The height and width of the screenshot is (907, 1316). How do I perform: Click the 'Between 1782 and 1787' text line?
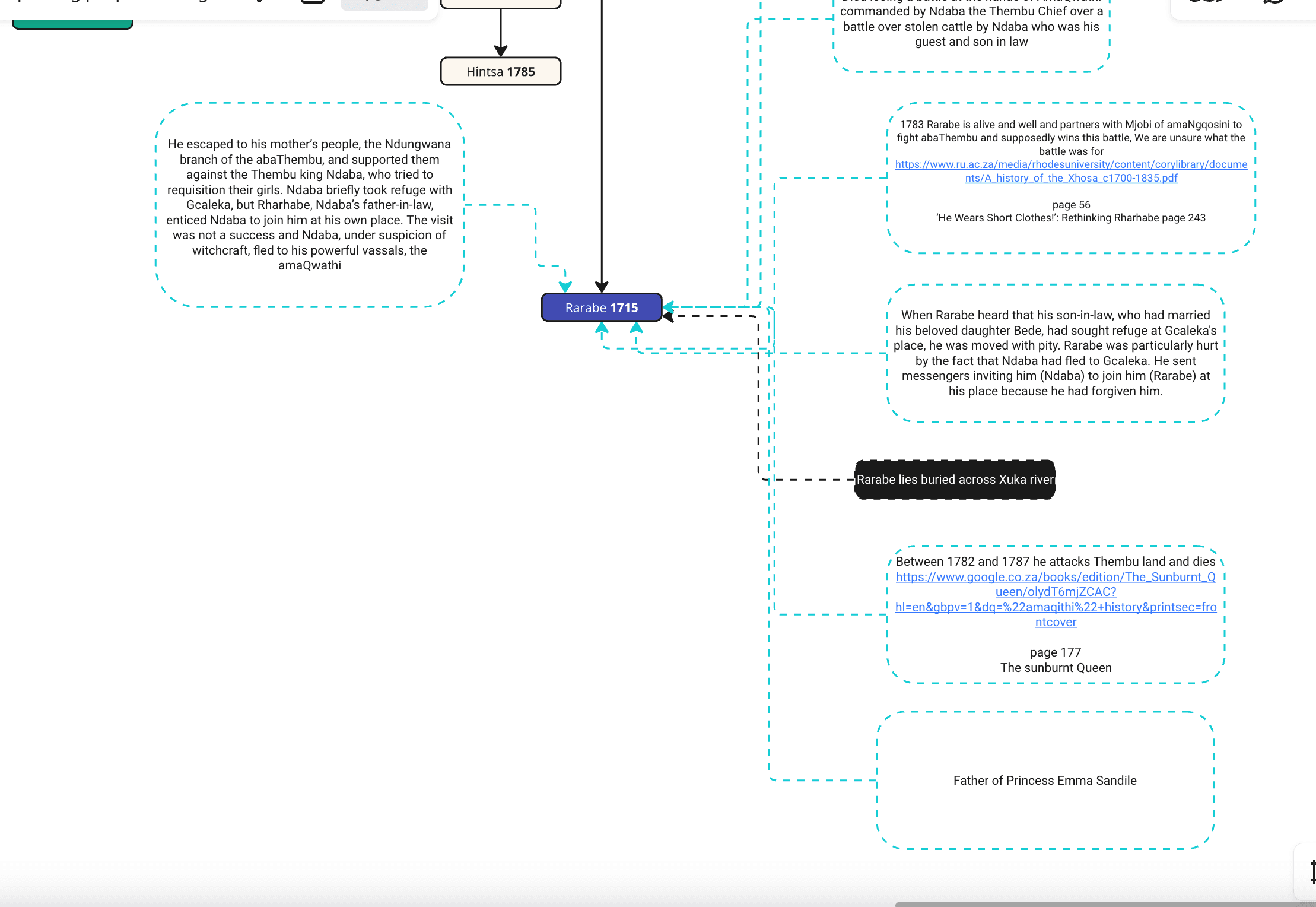point(1056,562)
